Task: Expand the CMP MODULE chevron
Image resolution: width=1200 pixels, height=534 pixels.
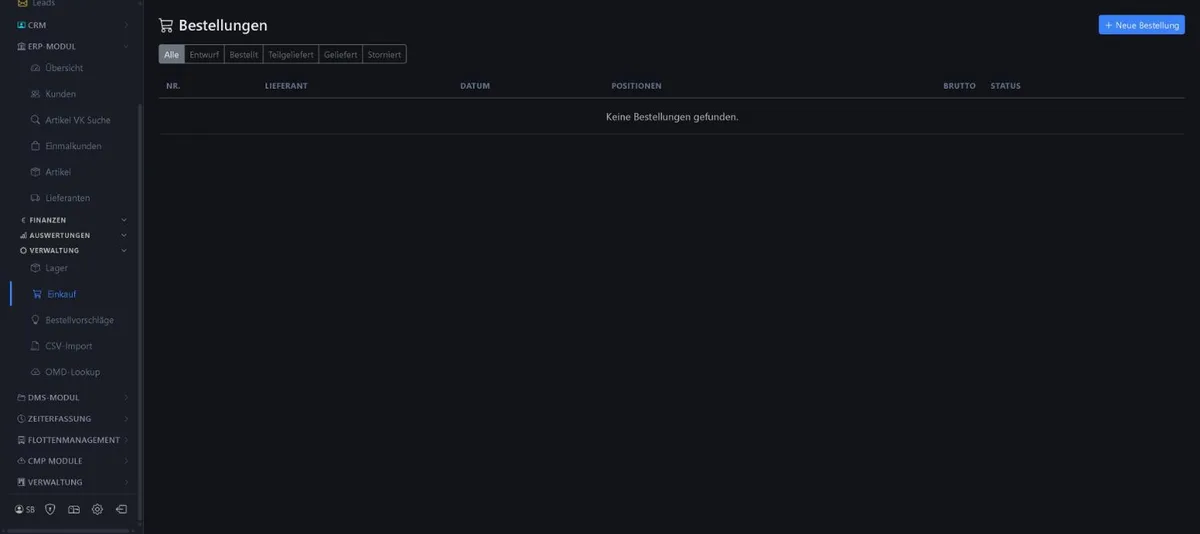Action: (x=126, y=461)
